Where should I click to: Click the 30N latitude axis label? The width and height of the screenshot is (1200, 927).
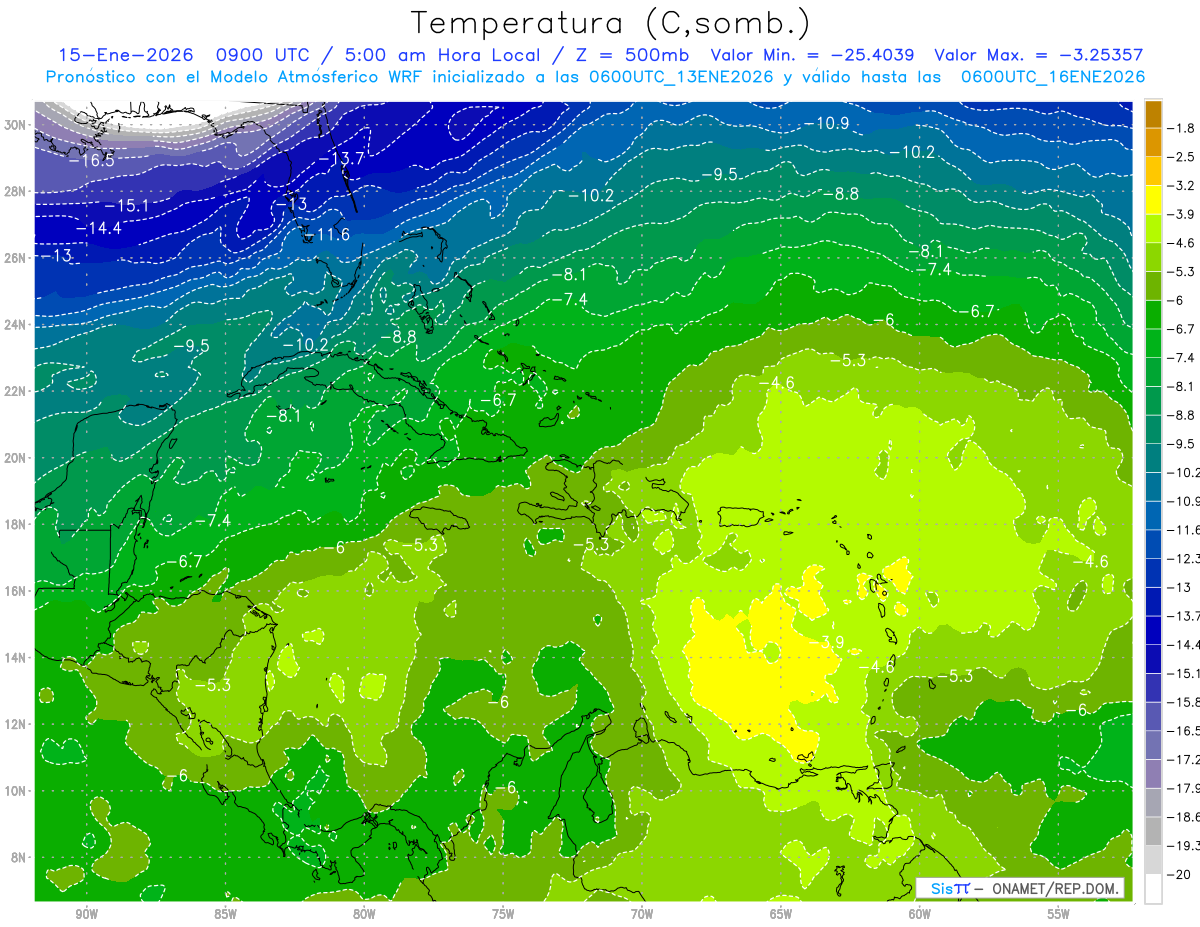16,125
